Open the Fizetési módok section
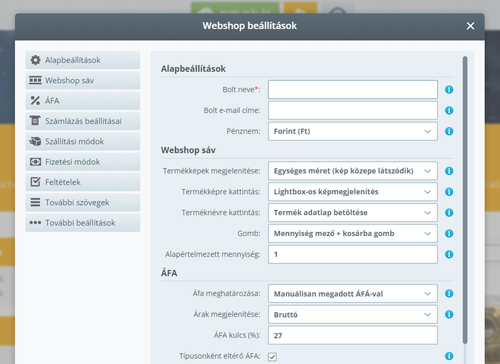The image size is (500, 364). click(x=83, y=162)
